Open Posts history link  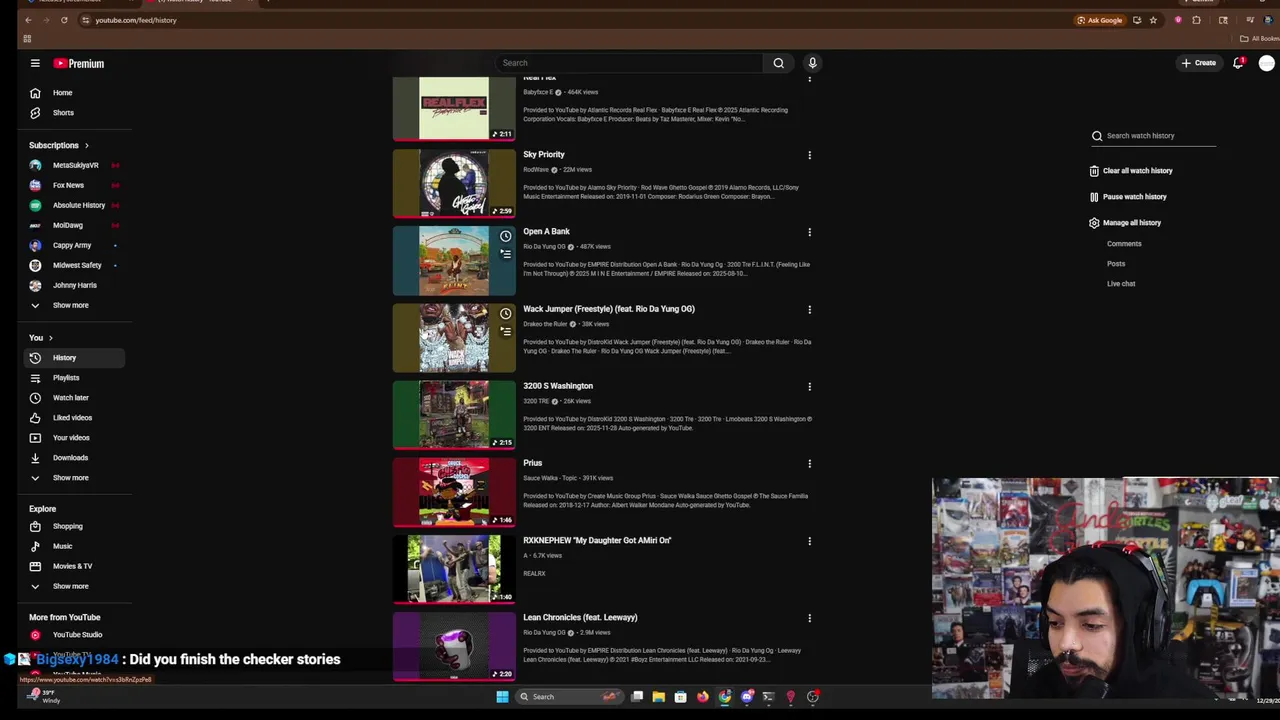click(x=1116, y=264)
